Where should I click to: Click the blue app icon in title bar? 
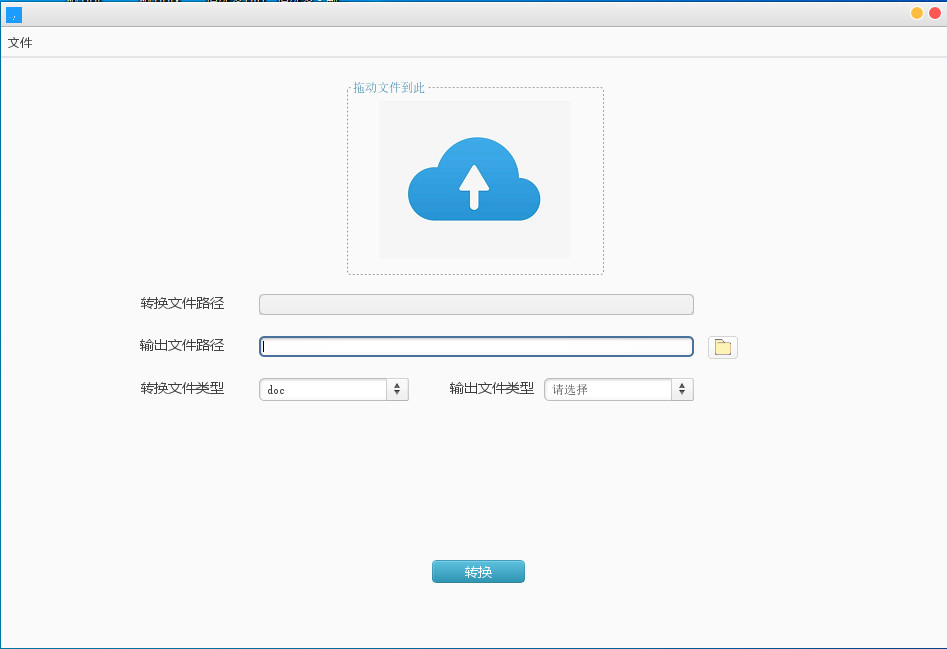14,14
